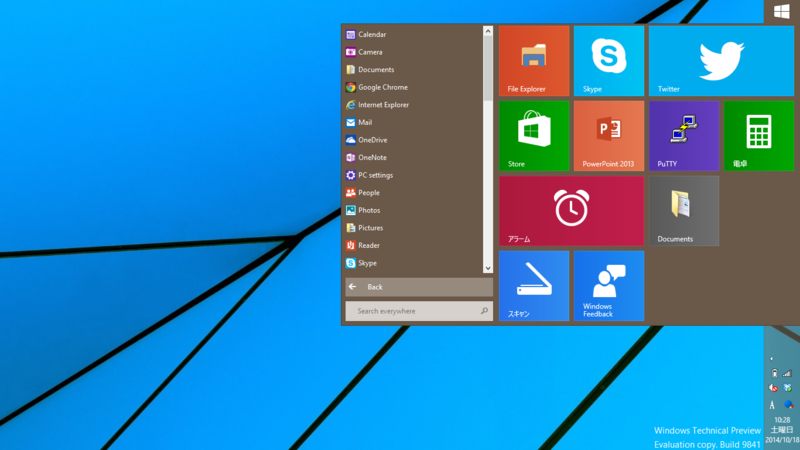Viewport: 800px width, 450px height.
Task: Click the app list scroll down arrow
Action: coord(488,268)
